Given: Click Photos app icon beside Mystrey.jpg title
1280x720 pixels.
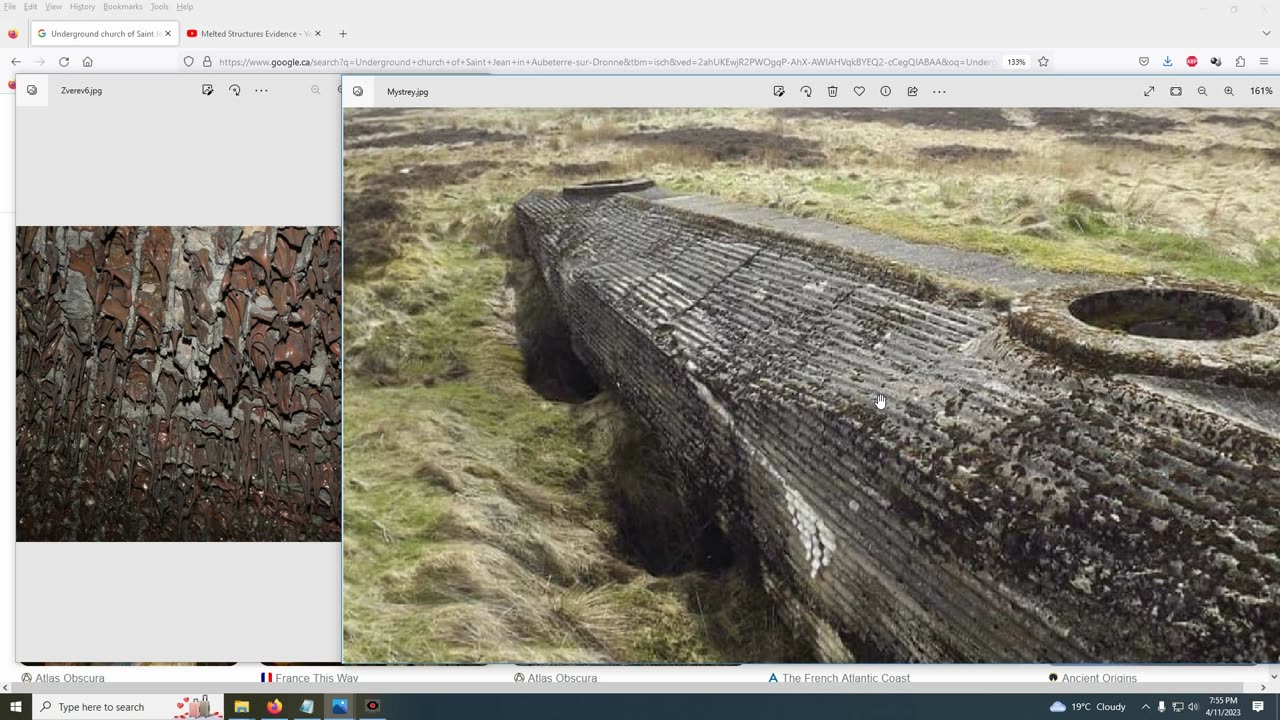Looking at the screenshot, I should click(x=358, y=91).
